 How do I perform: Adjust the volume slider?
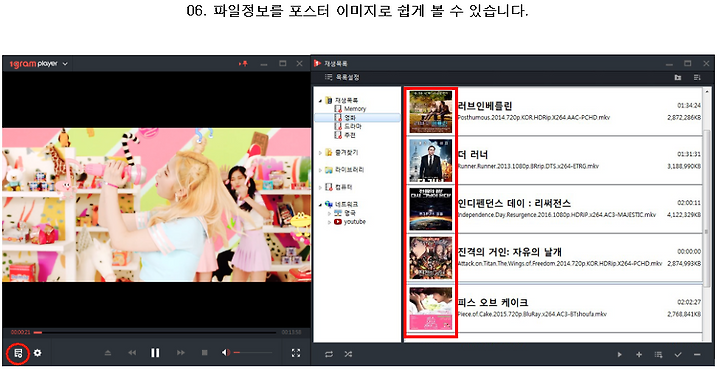coord(253,353)
